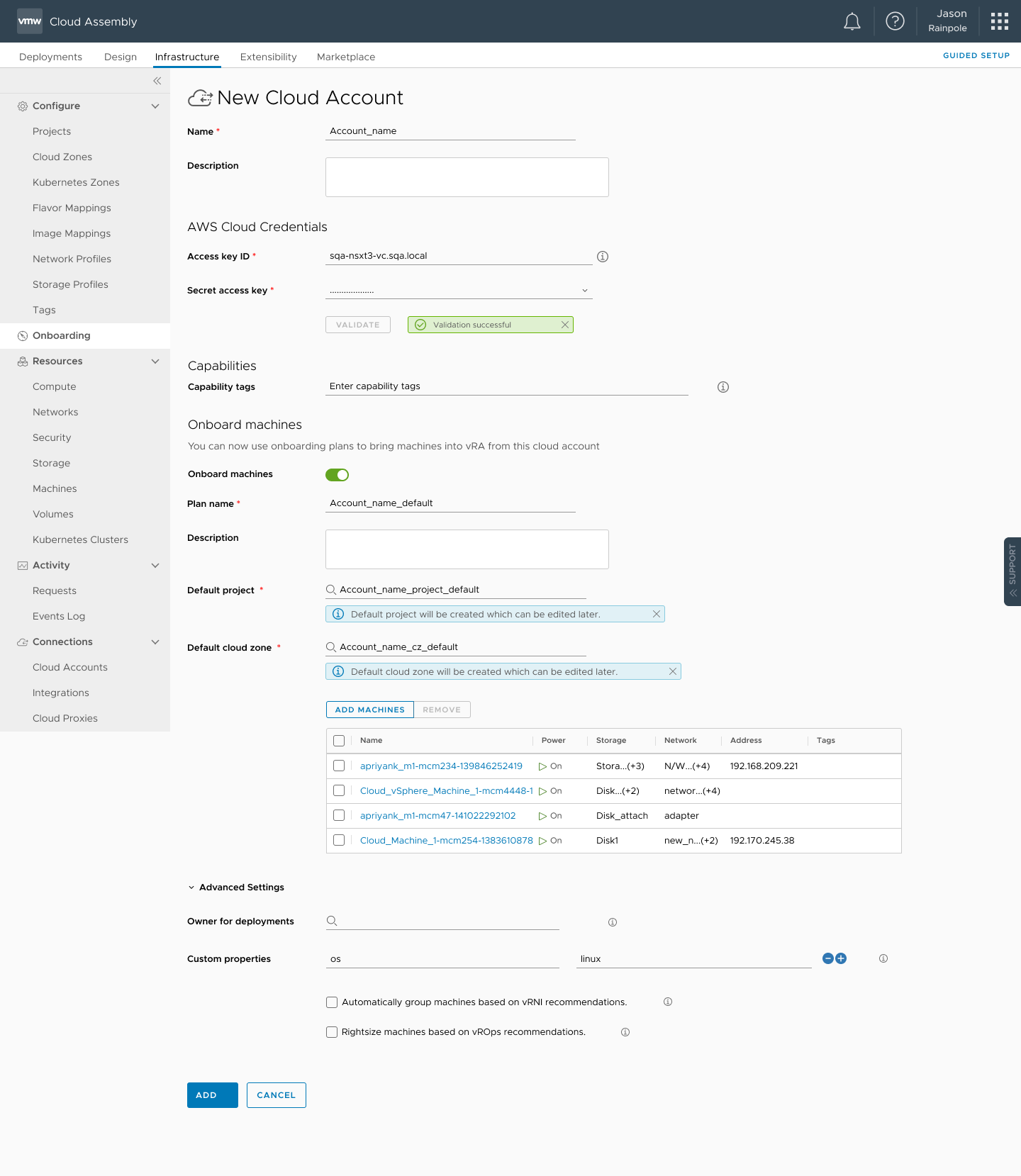This screenshot has height=1176, width=1021.
Task: Select checkbox for apriyank_m1-mcm47-141022292102
Action: click(x=339, y=815)
